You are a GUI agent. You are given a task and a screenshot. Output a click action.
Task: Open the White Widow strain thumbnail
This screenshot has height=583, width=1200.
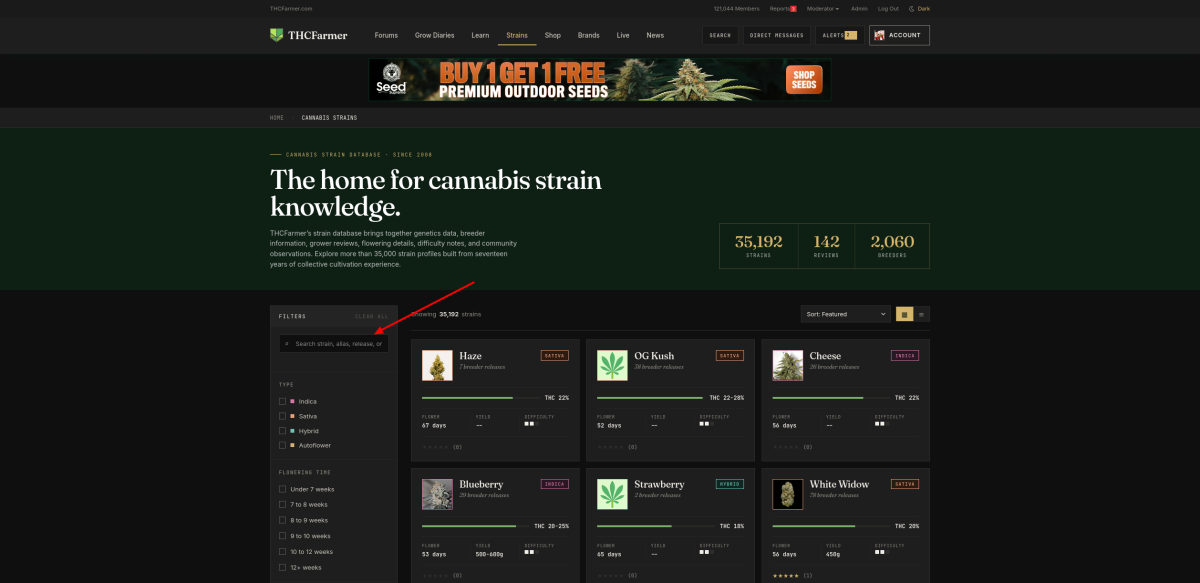click(787, 494)
